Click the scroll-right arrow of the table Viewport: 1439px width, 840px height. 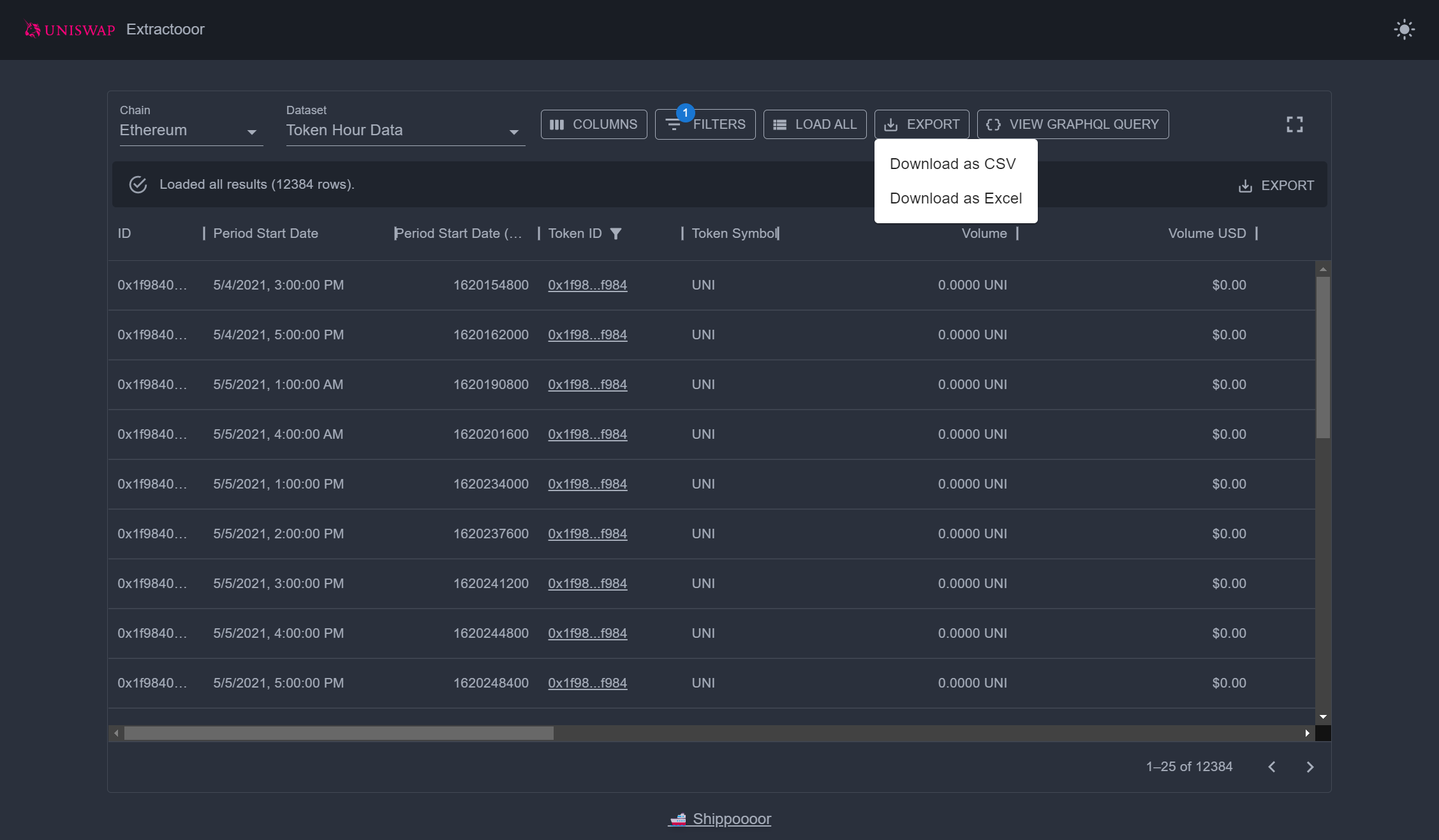click(1308, 733)
